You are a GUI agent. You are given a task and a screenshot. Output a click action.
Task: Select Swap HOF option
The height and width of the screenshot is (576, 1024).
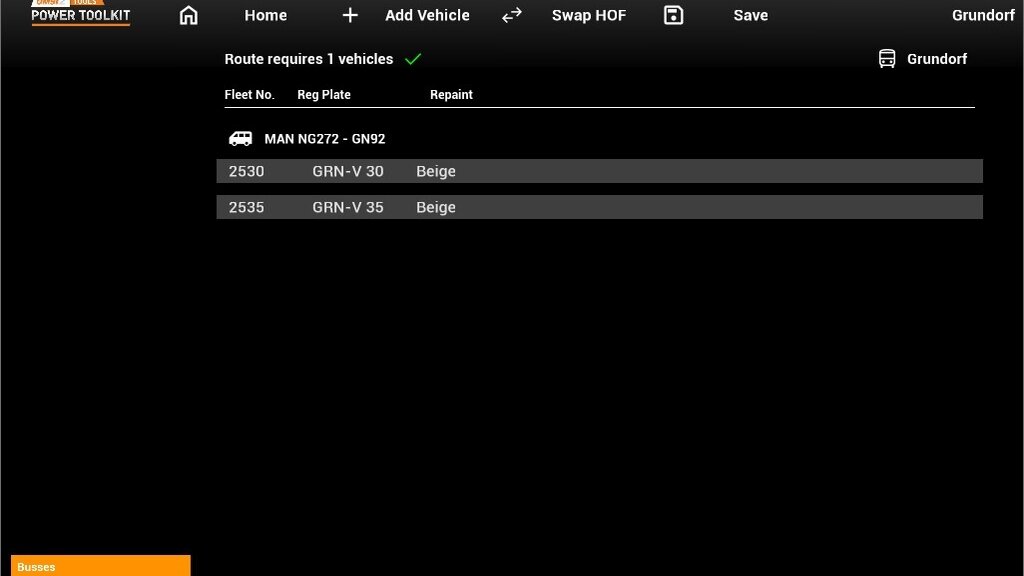coord(588,15)
